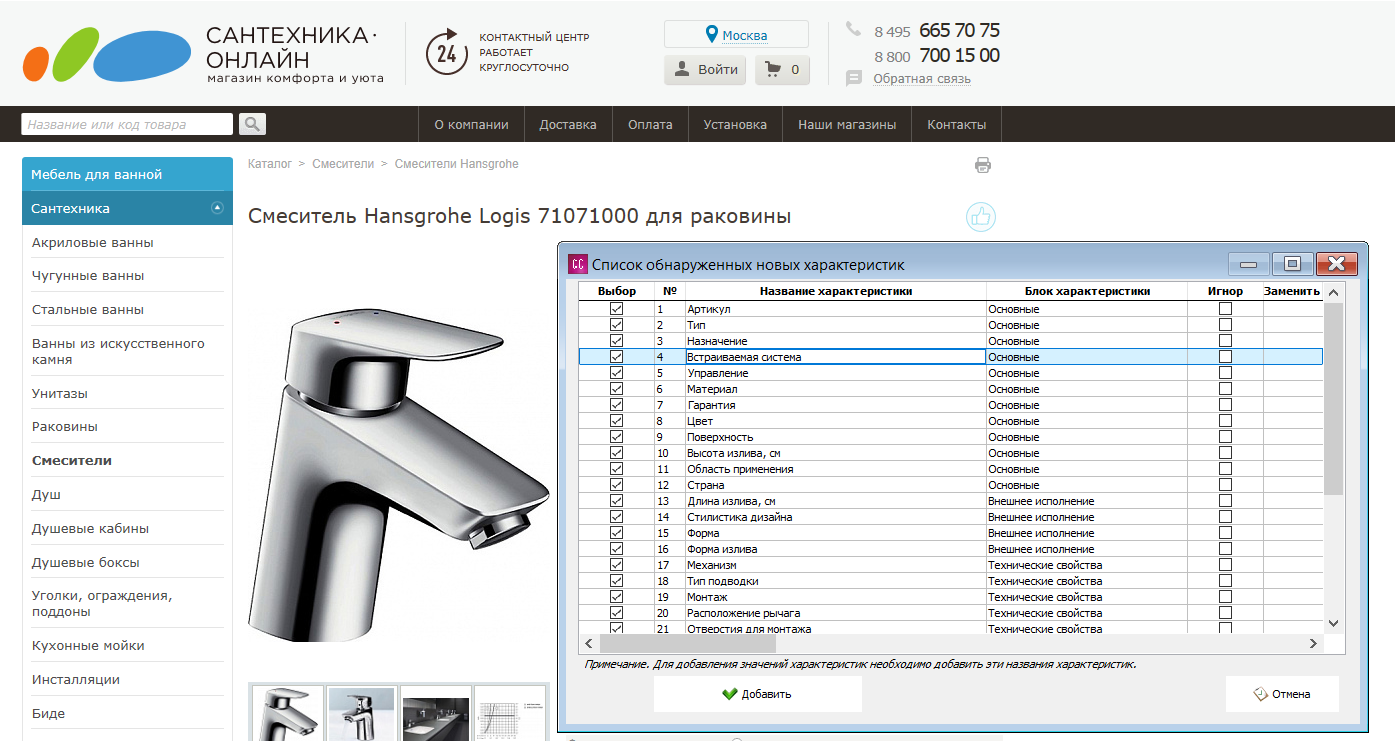Open the Установка menu item

[735, 125]
